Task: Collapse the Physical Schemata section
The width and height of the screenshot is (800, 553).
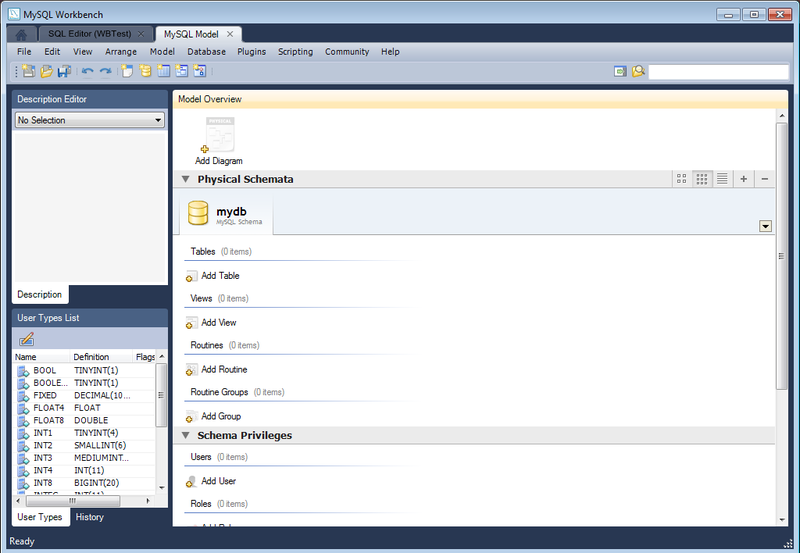Action: 186,179
